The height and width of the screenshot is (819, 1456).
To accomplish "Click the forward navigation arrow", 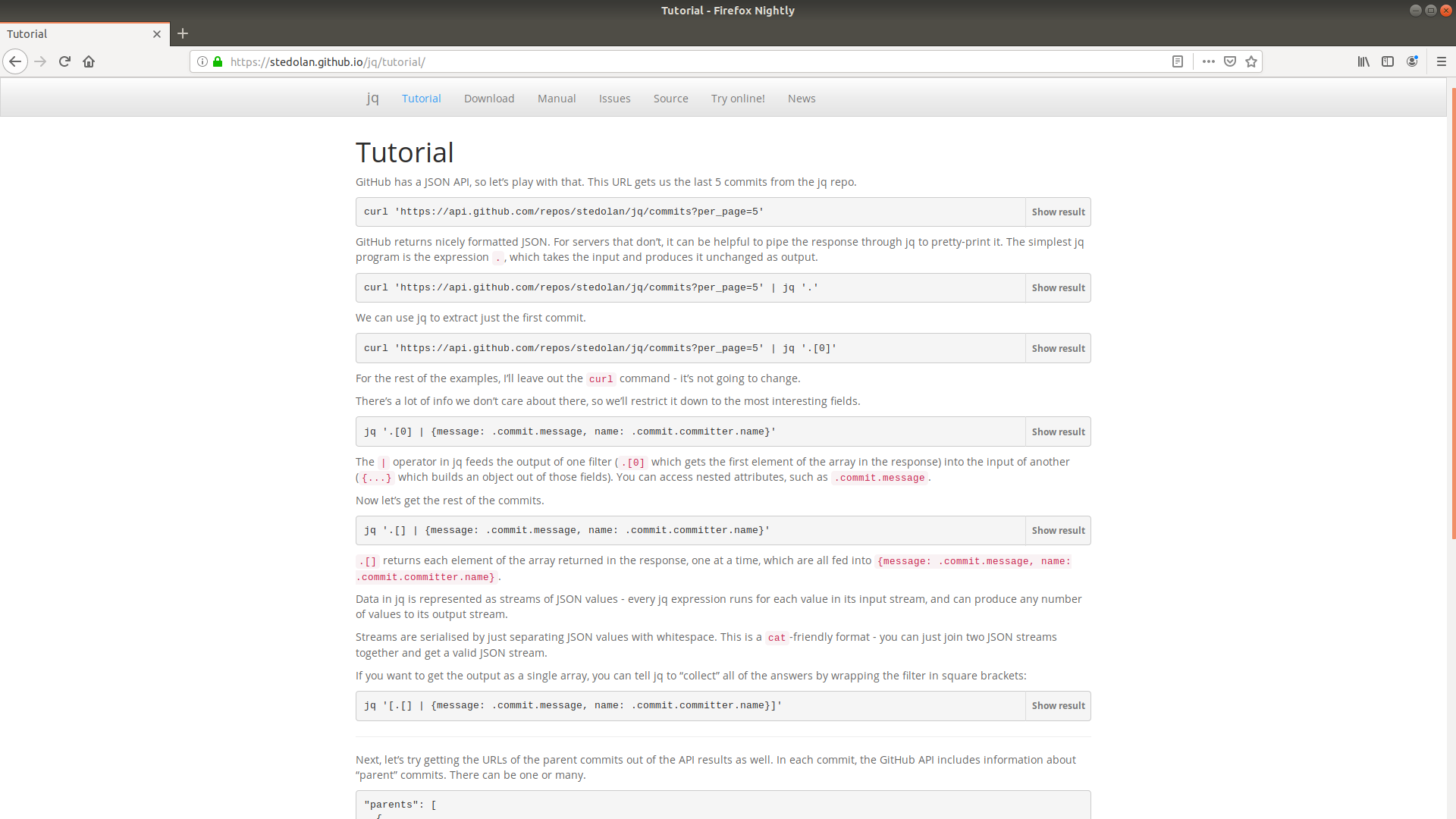I will [39, 61].
